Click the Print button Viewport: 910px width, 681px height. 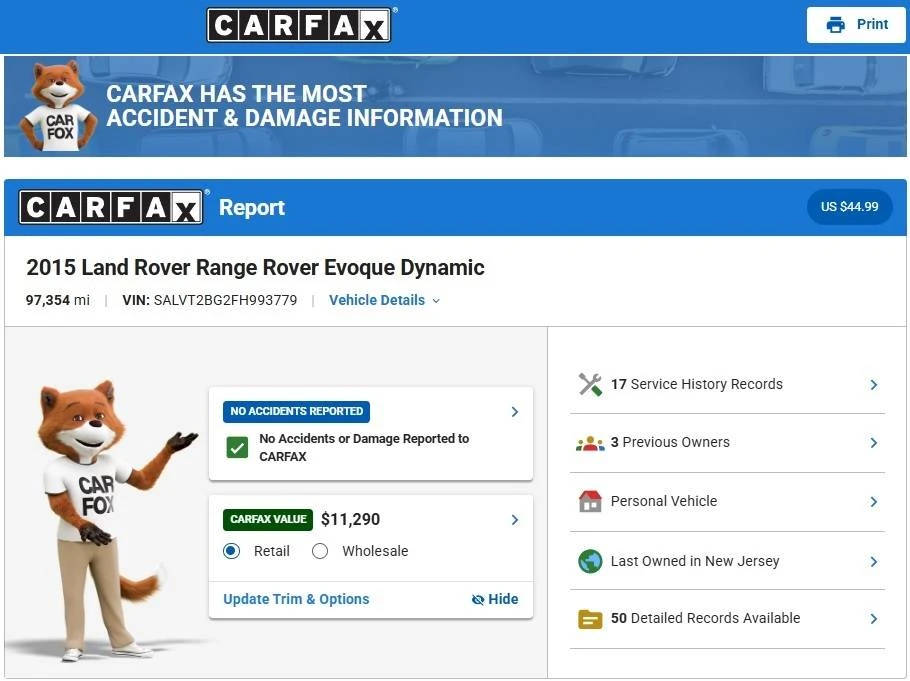coord(855,25)
